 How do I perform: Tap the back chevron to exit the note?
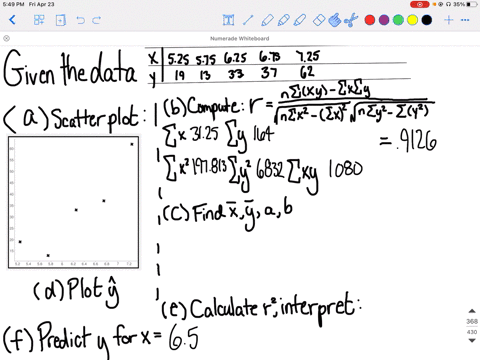coord(12,20)
